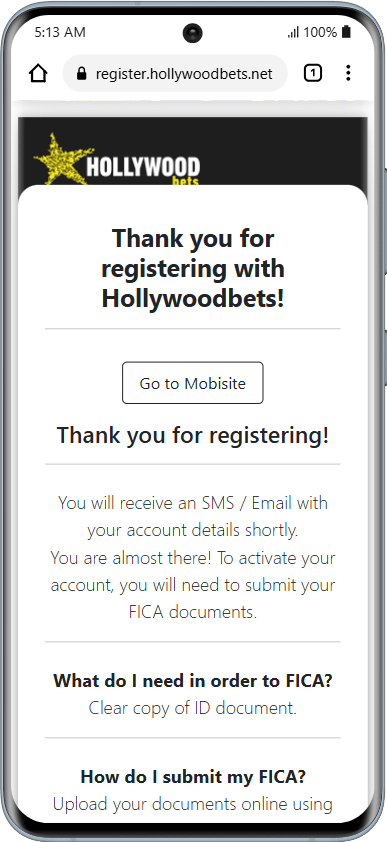Open the tab switcher showing 1 tab
387x842 pixels.
coord(312,73)
